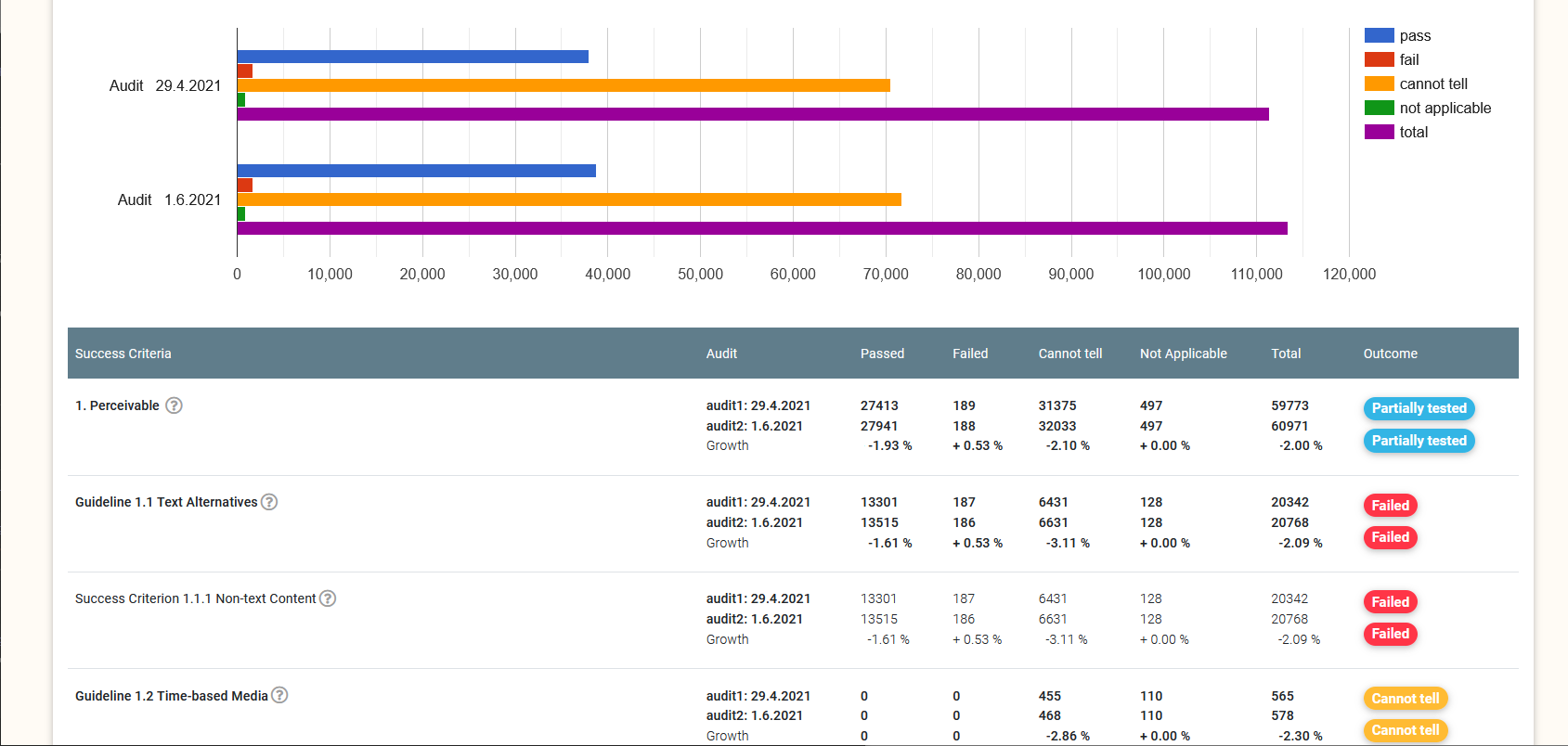Click green not applicable bar for Audit 1.6.2021
This screenshot has width=1568, height=746.
point(241,213)
